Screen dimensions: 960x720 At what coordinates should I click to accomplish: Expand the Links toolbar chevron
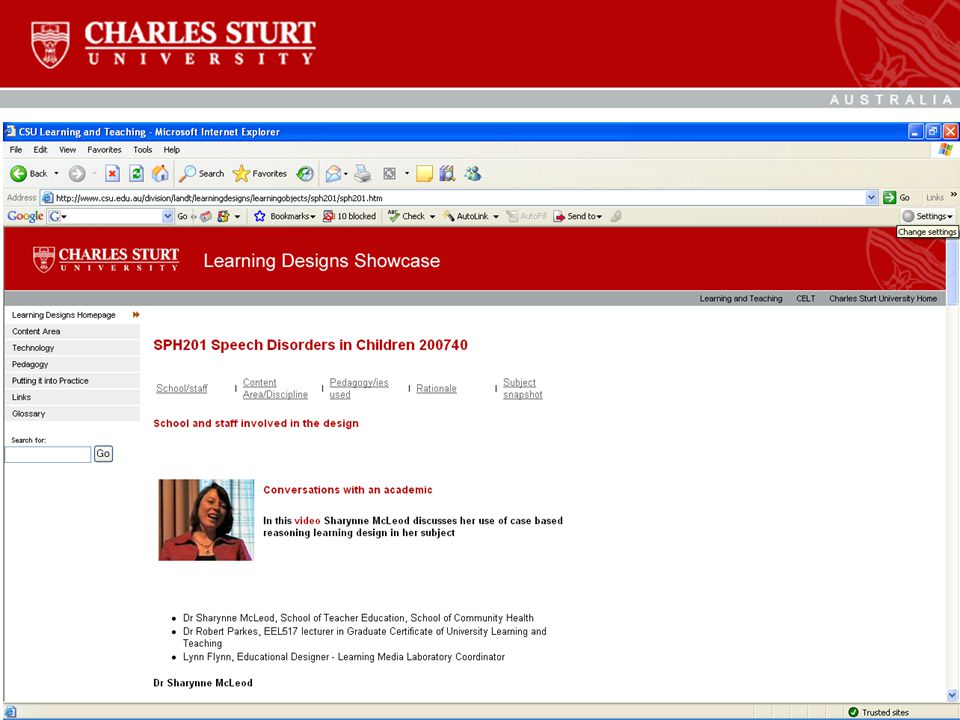click(x=953, y=195)
